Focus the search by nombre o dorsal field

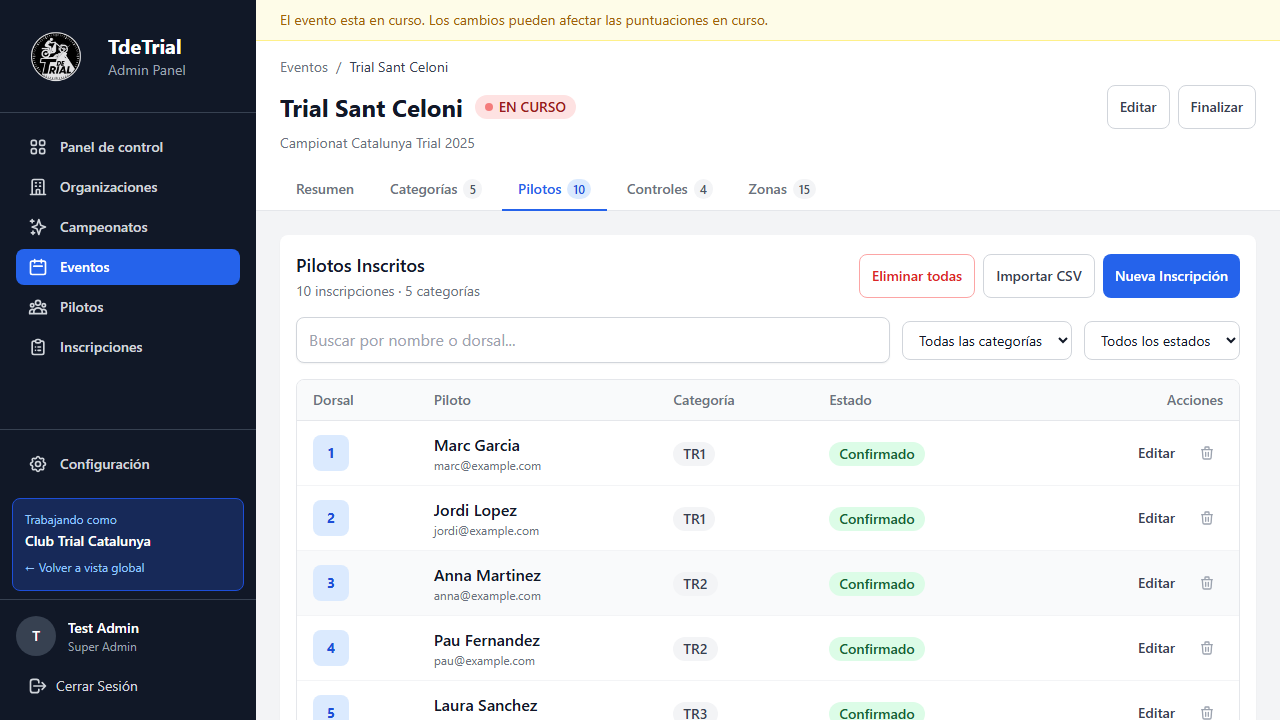click(x=592, y=341)
